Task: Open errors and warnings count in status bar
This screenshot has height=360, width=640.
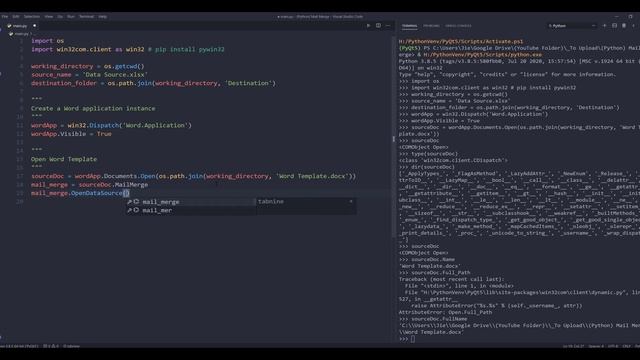Action: click(51, 346)
